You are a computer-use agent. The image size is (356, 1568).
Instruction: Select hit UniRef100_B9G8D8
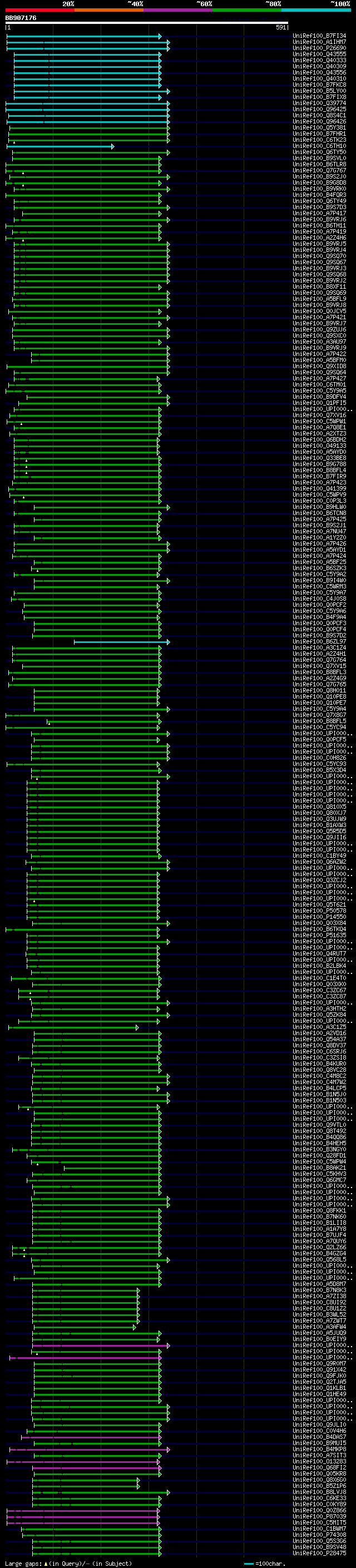[x=319, y=182]
